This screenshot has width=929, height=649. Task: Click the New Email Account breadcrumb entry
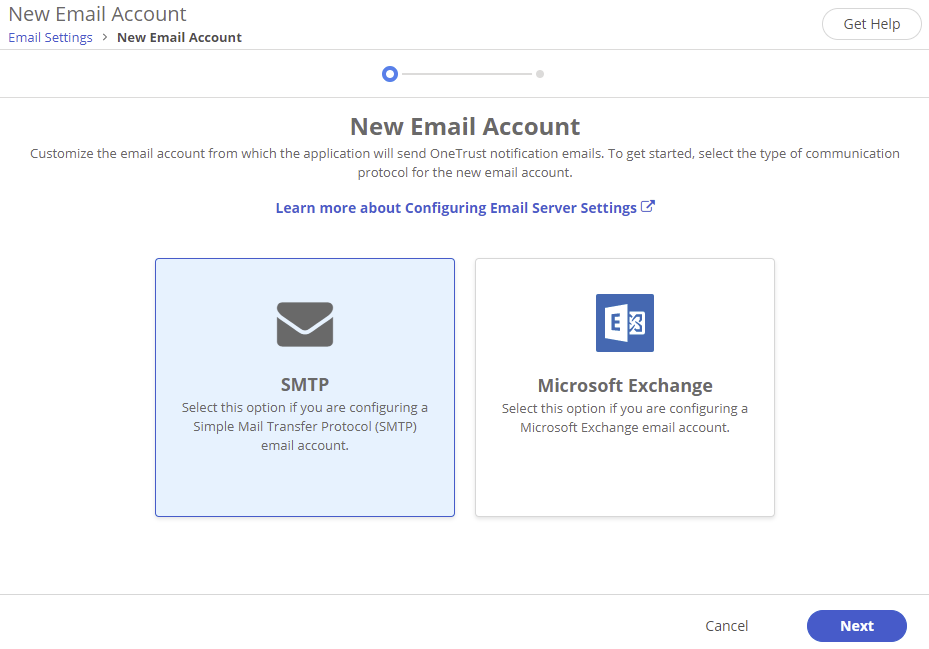point(179,37)
